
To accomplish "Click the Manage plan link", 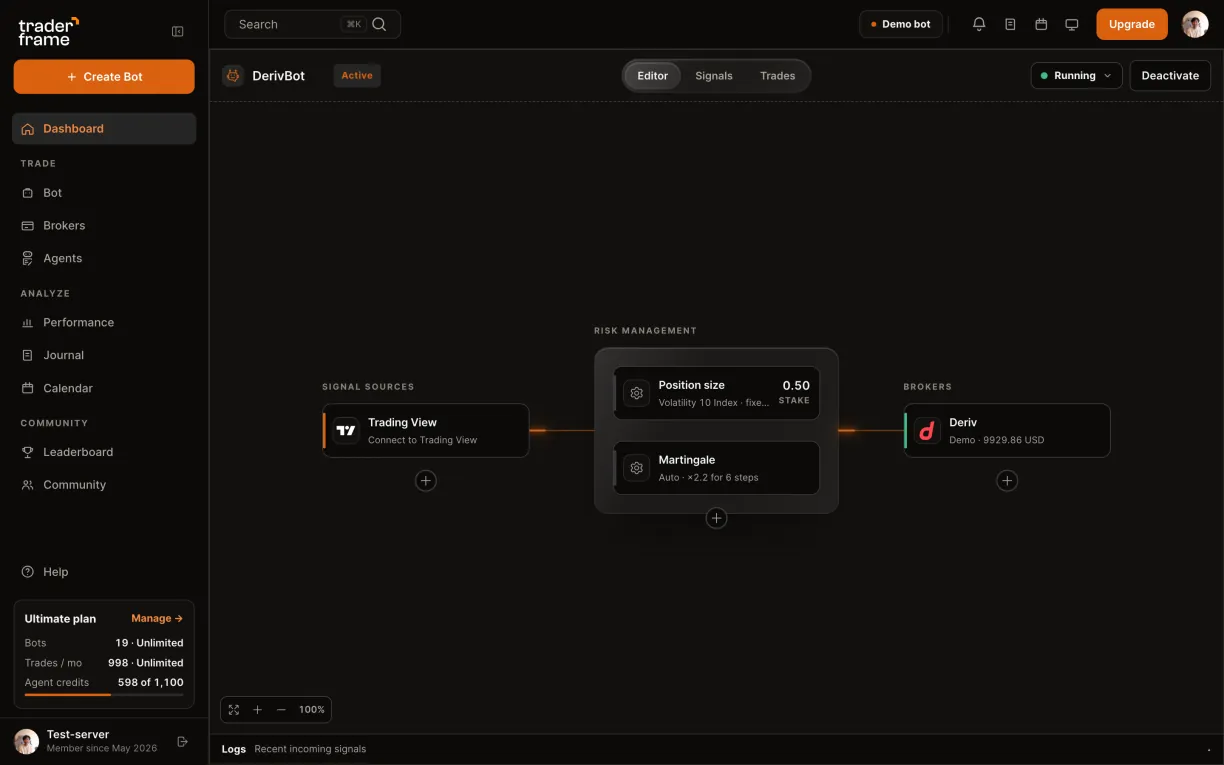I will (157, 618).
